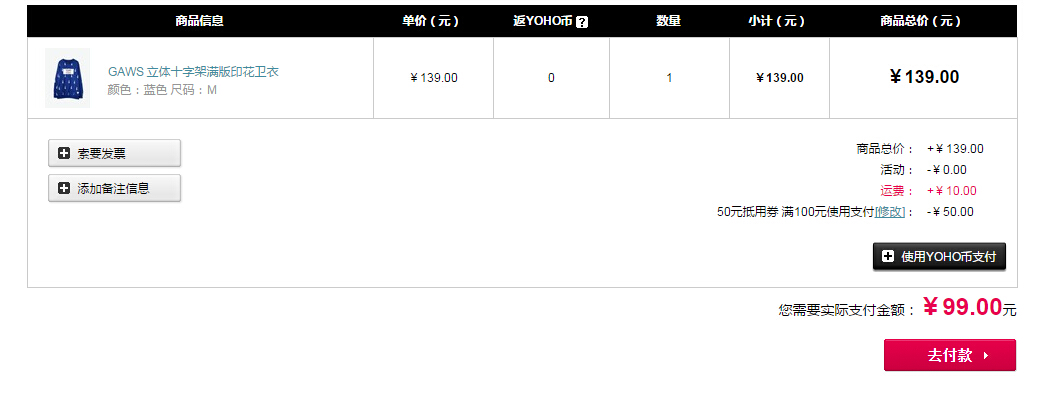Image resolution: width=1043 pixels, height=394 pixels.
Task: Click the 去付款 checkout button
Action: (x=950, y=355)
